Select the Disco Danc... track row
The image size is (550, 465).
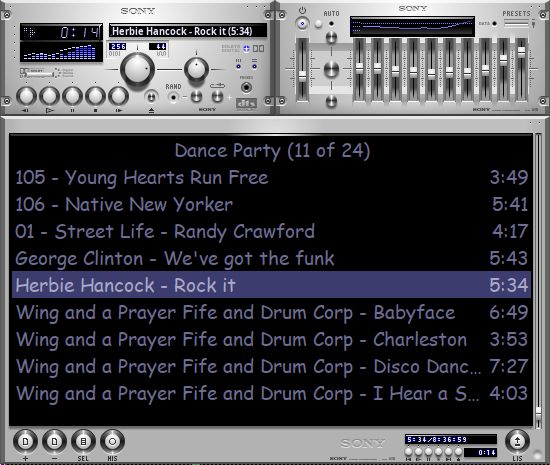pos(271,366)
